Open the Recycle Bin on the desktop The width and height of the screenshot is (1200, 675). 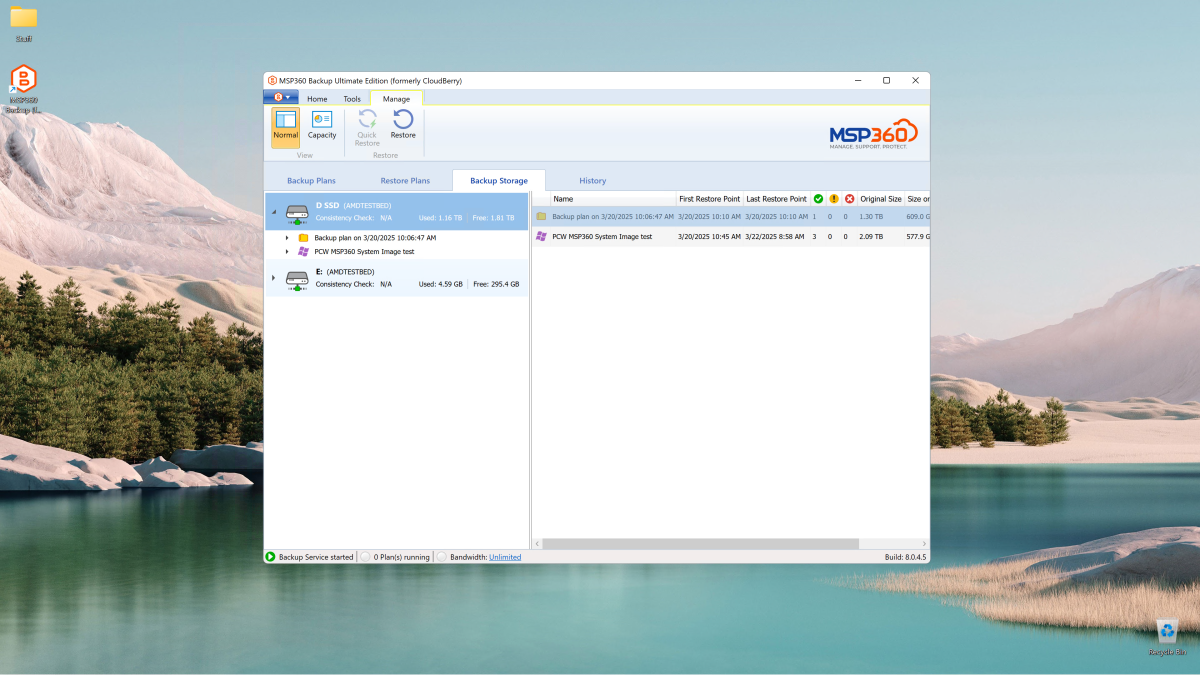pyautogui.click(x=1167, y=637)
